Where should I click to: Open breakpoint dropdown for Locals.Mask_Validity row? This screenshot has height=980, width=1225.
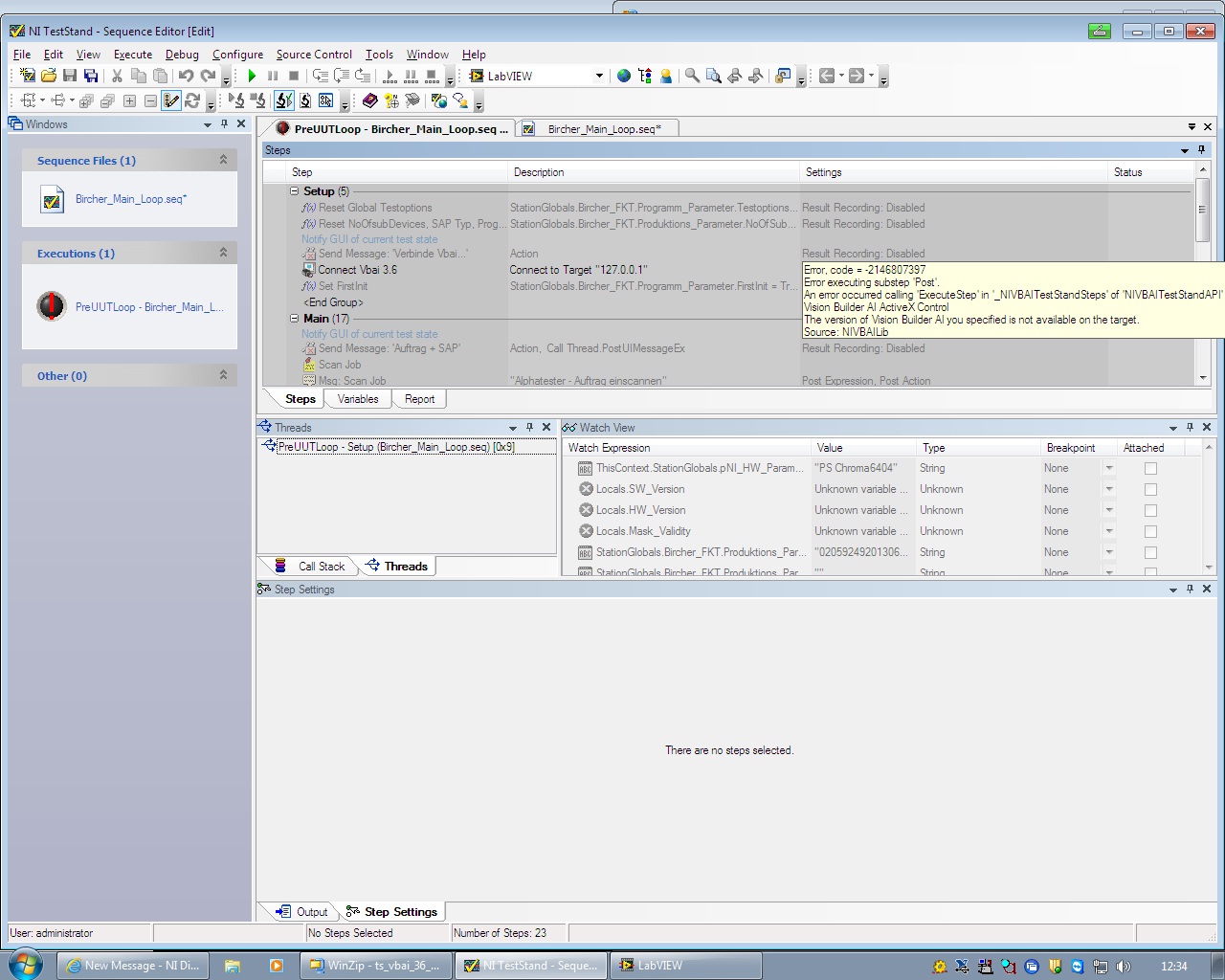tap(1109, 531)
